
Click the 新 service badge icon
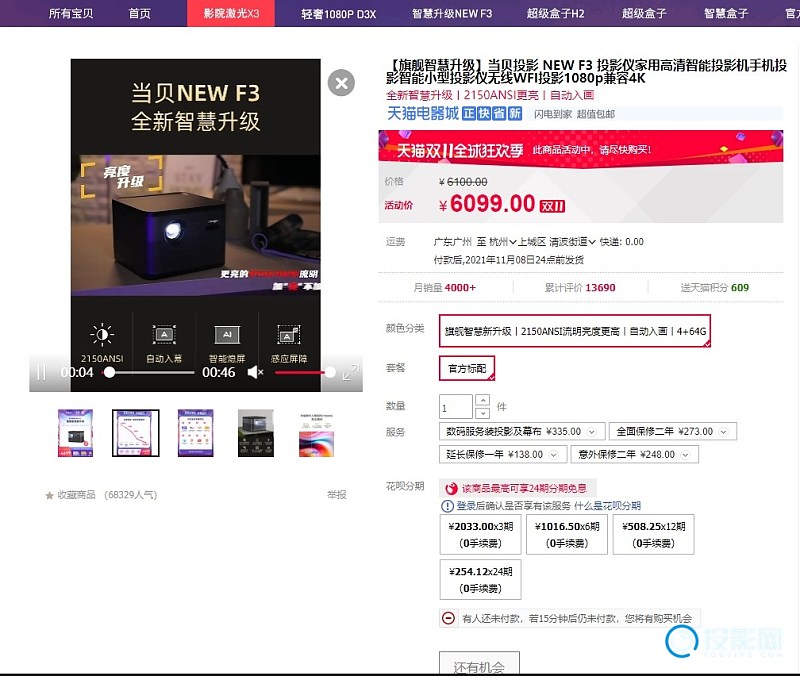point(515,113)
